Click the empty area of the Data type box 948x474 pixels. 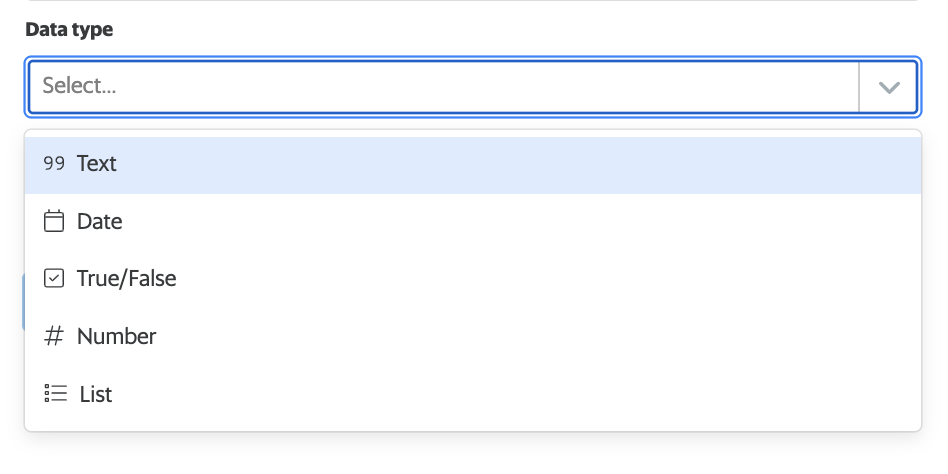tap(484, 86)
